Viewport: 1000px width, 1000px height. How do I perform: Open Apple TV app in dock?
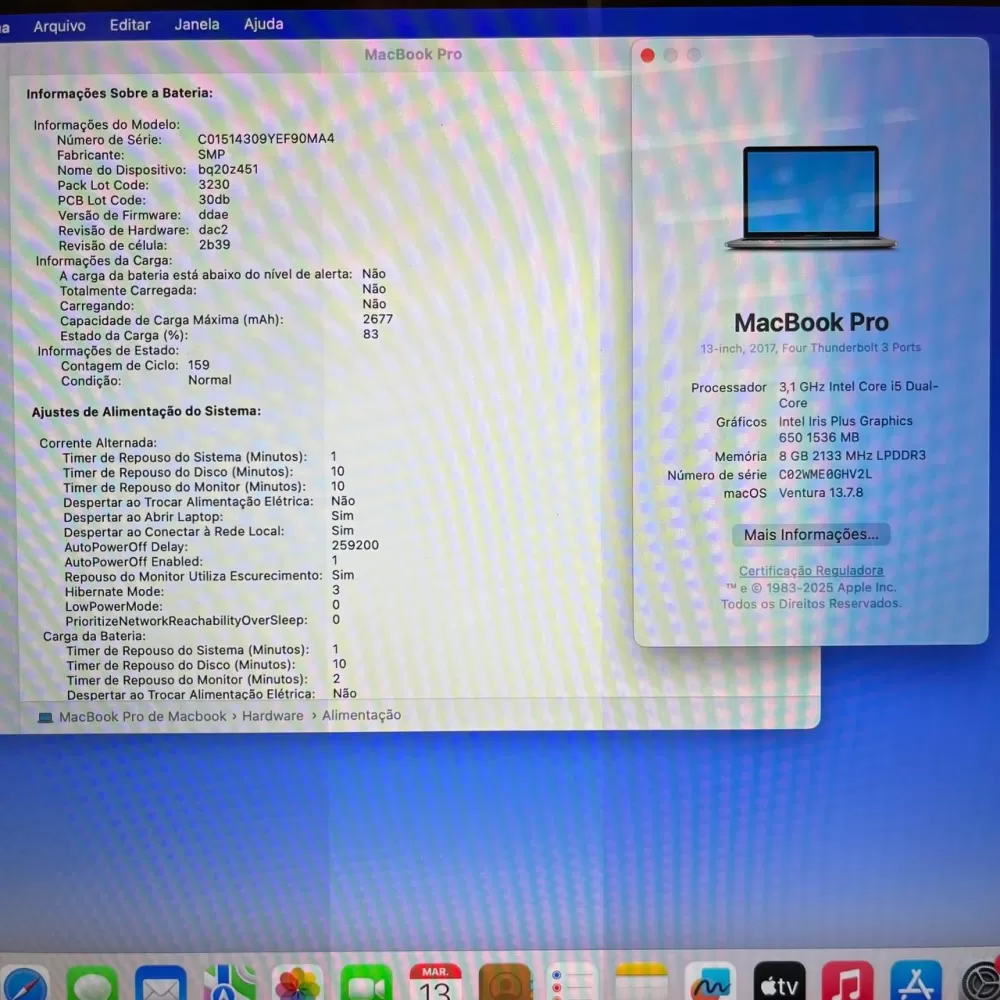[779, 984]
